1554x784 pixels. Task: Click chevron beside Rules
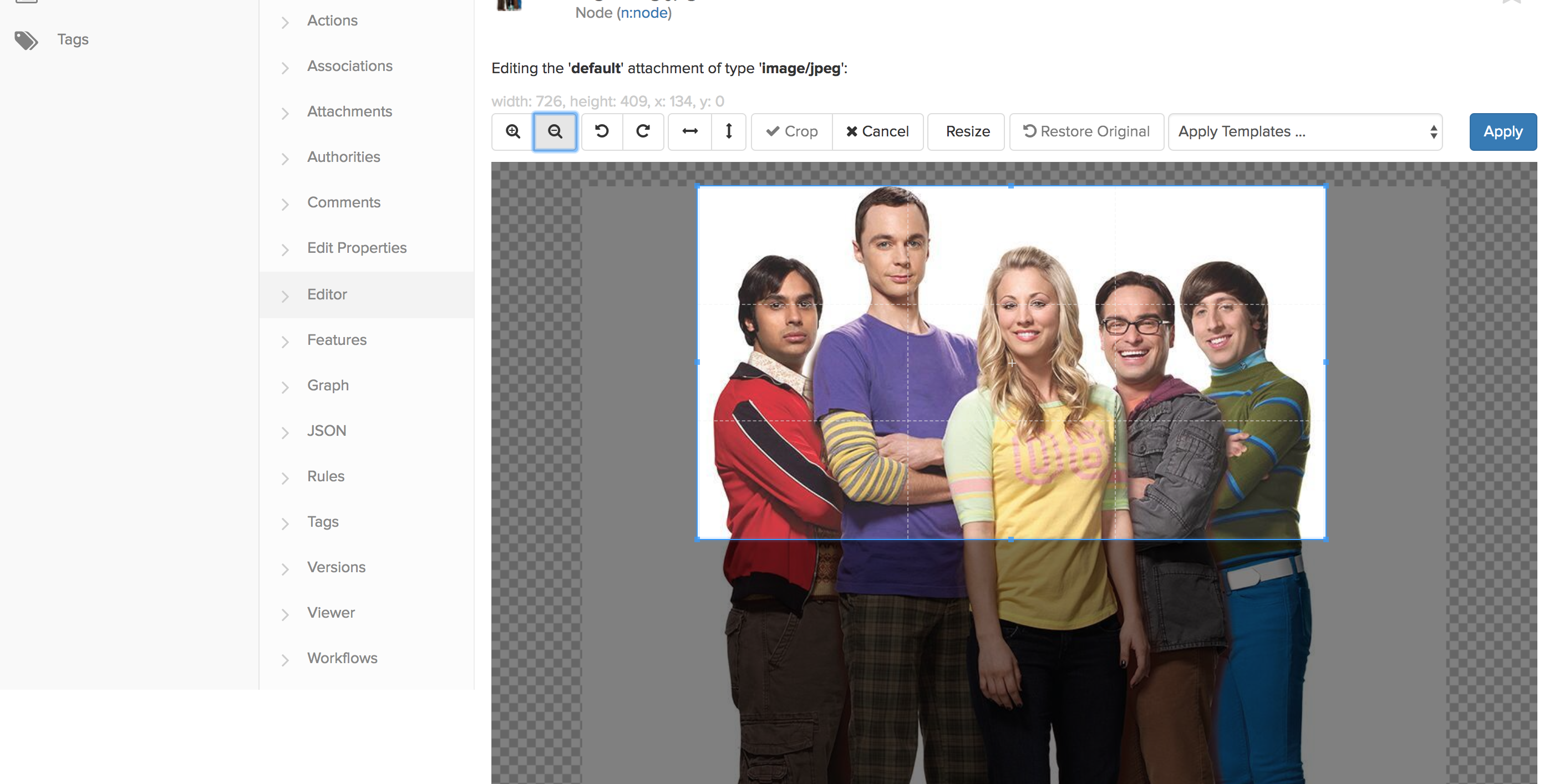coord(285,478)
